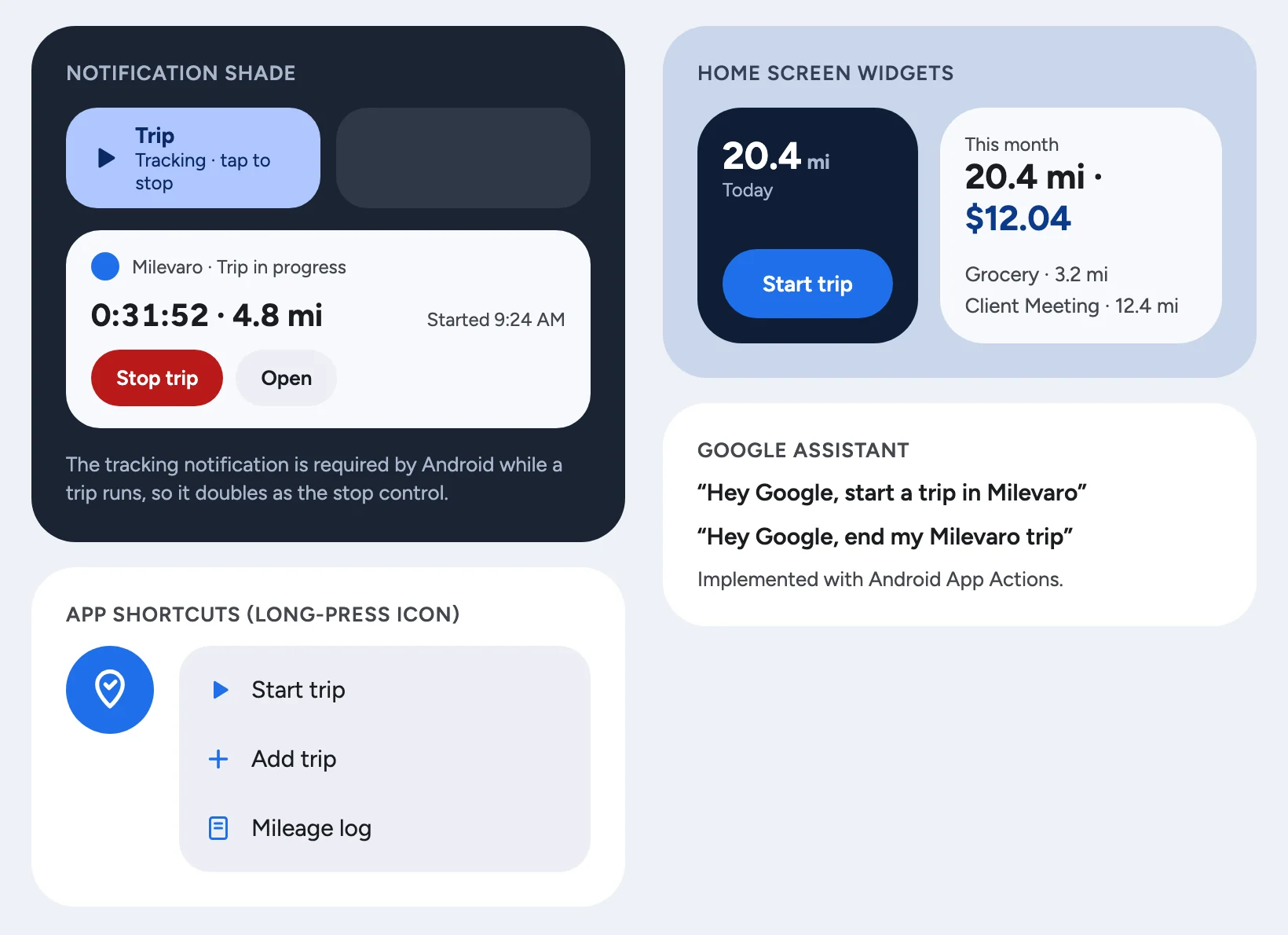This screenshot has height=935, width=1288.
Task: Click Implemented with Android App Actions text
Action: point(880,579)
